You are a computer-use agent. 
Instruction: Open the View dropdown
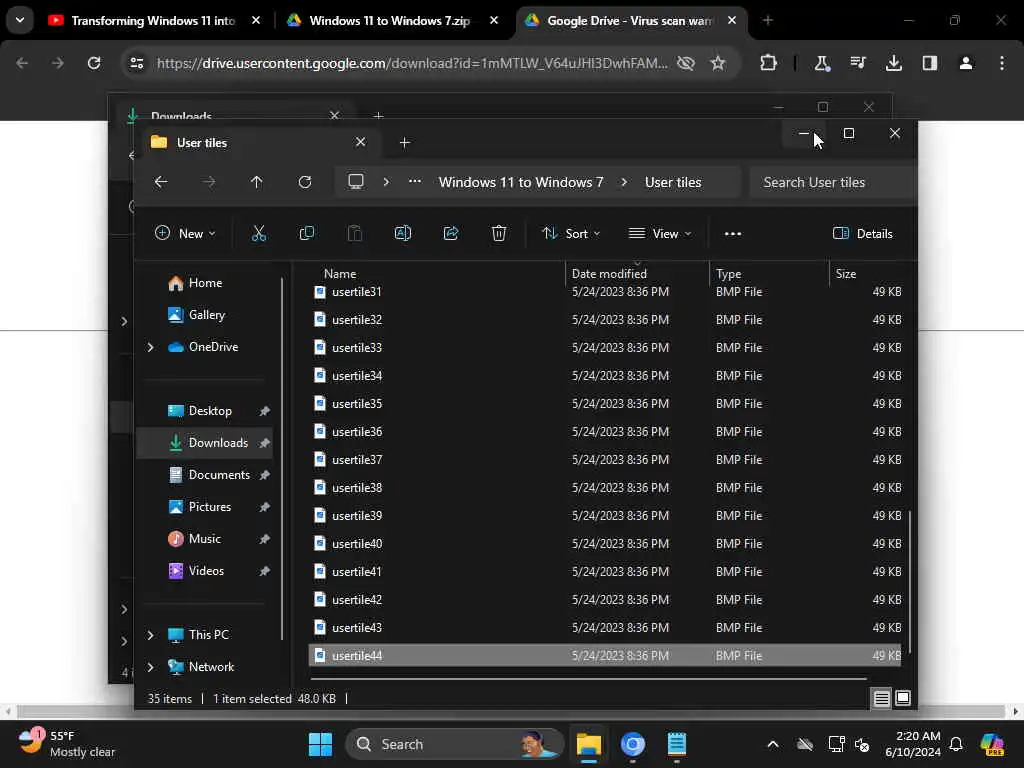[x=660, y=233]
